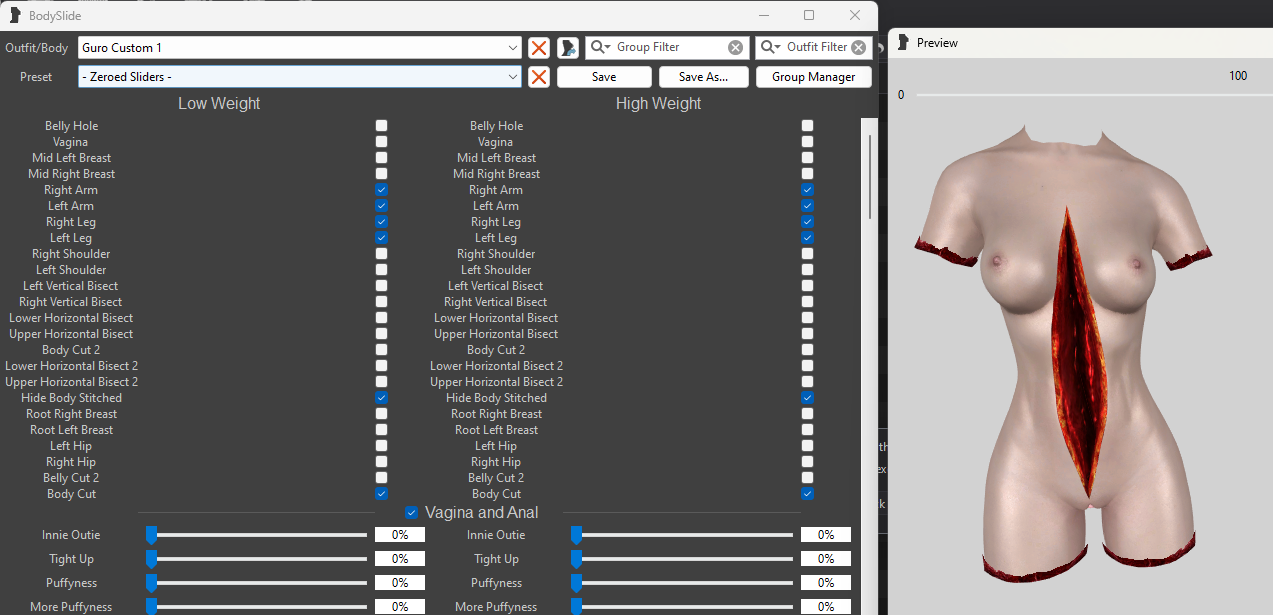Image resolution: width=1273 pixels, height=615 pixels.
Task: Uncheck Low Weight Left Leg
Action: coord(381,238)
